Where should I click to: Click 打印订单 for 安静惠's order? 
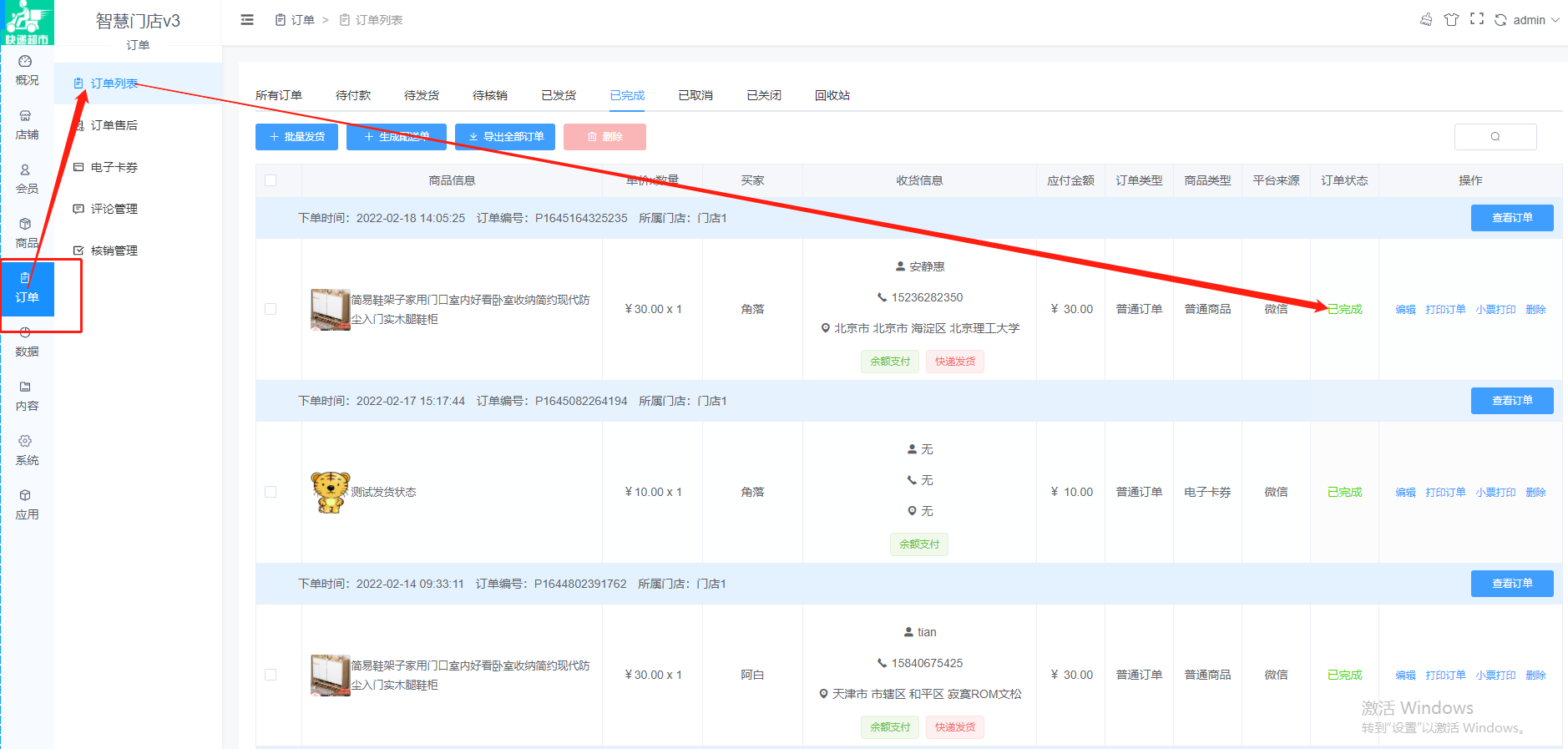[1446, 310]
